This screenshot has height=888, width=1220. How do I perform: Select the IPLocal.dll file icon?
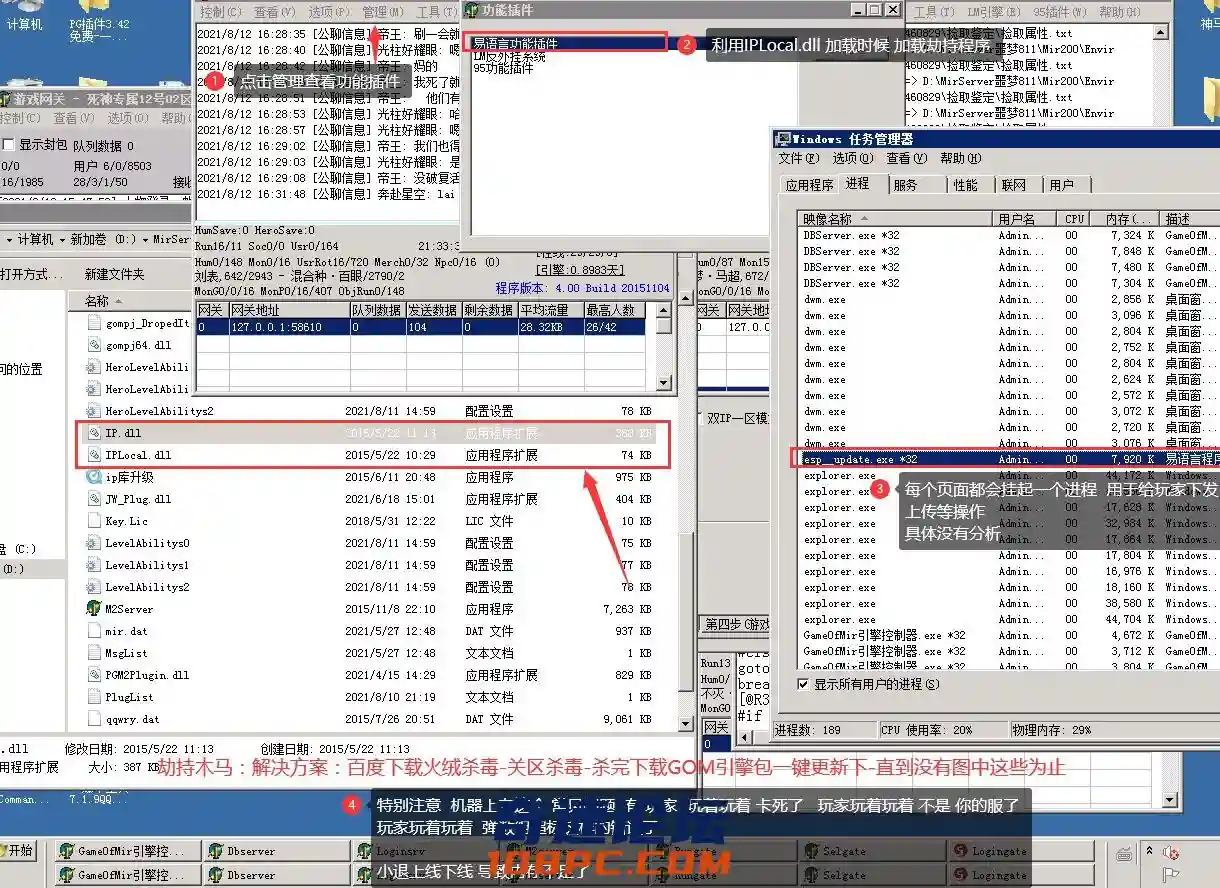pos(95,455)
